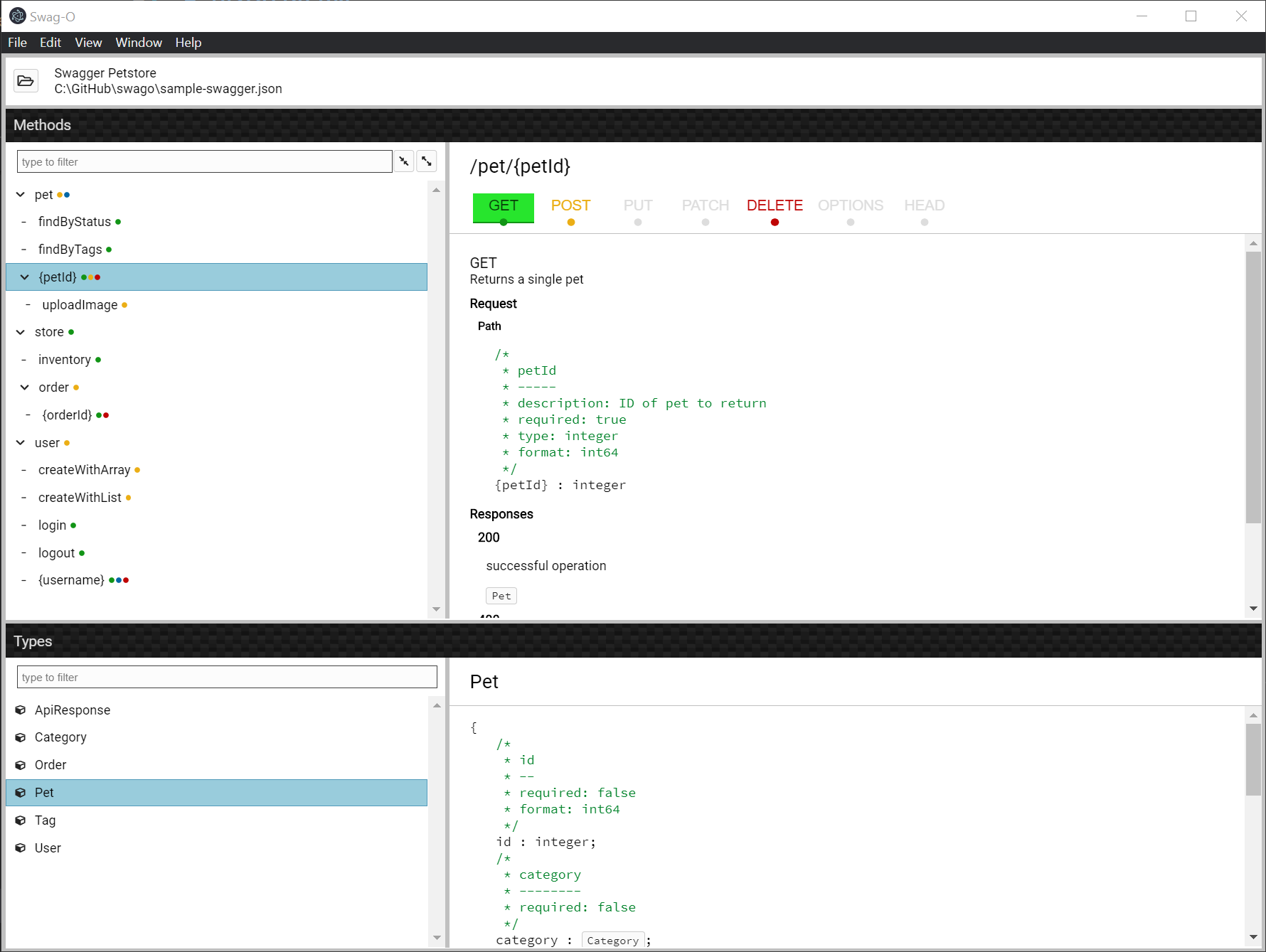Click the User type cube icon
This screenshot has height=952, width=1266.
(x=21, y=848)
